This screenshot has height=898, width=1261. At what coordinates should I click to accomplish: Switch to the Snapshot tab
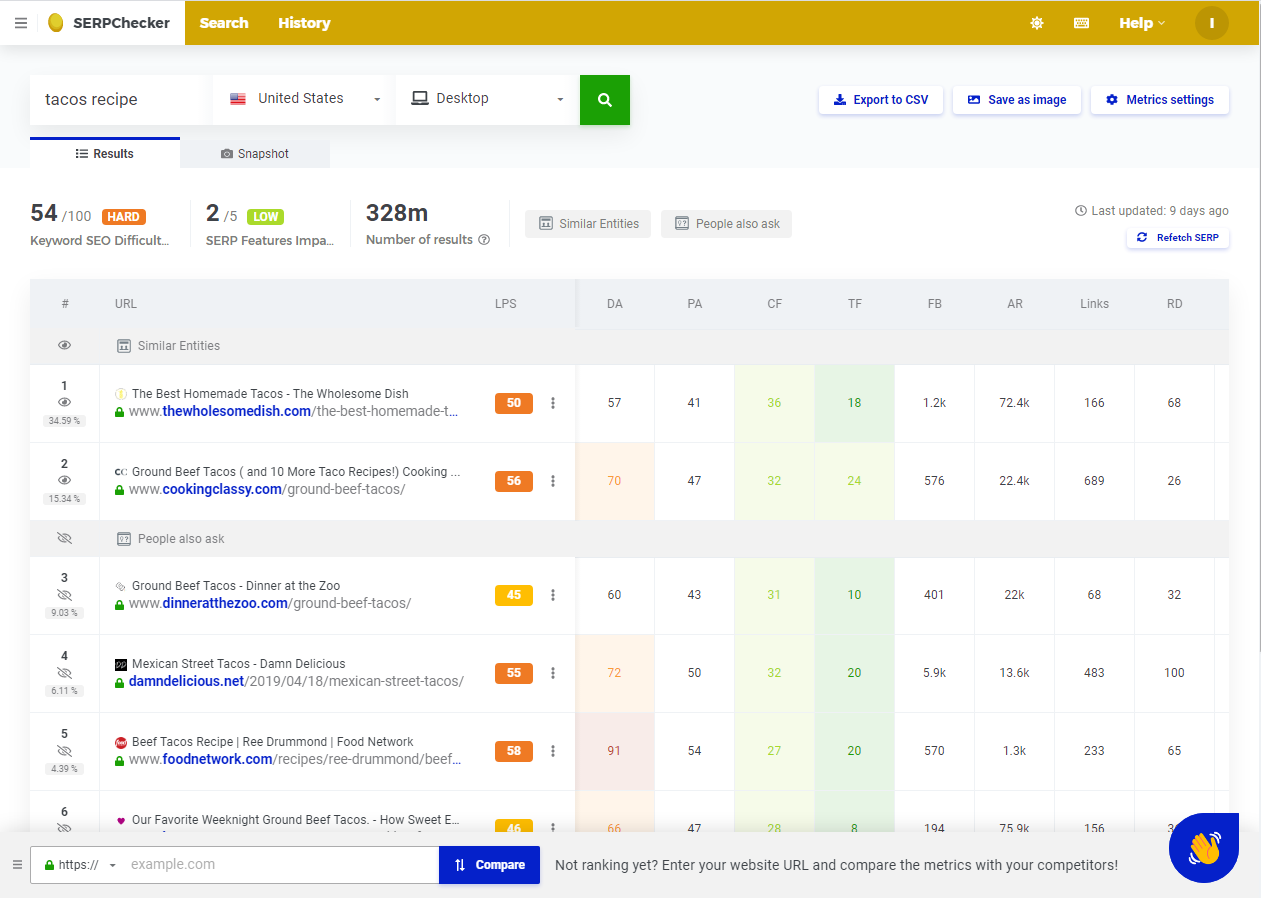click(255, 154)
